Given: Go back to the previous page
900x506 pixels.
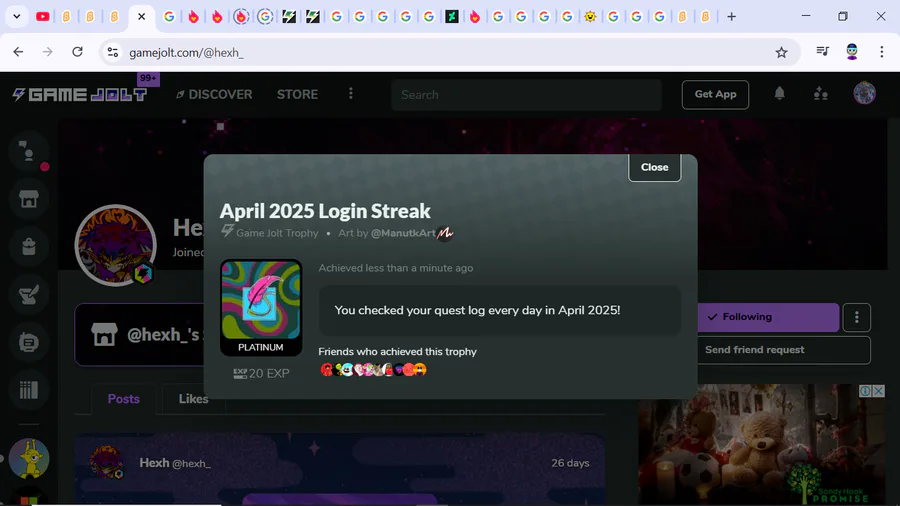Looking at the screenshot, I should 18,52.
